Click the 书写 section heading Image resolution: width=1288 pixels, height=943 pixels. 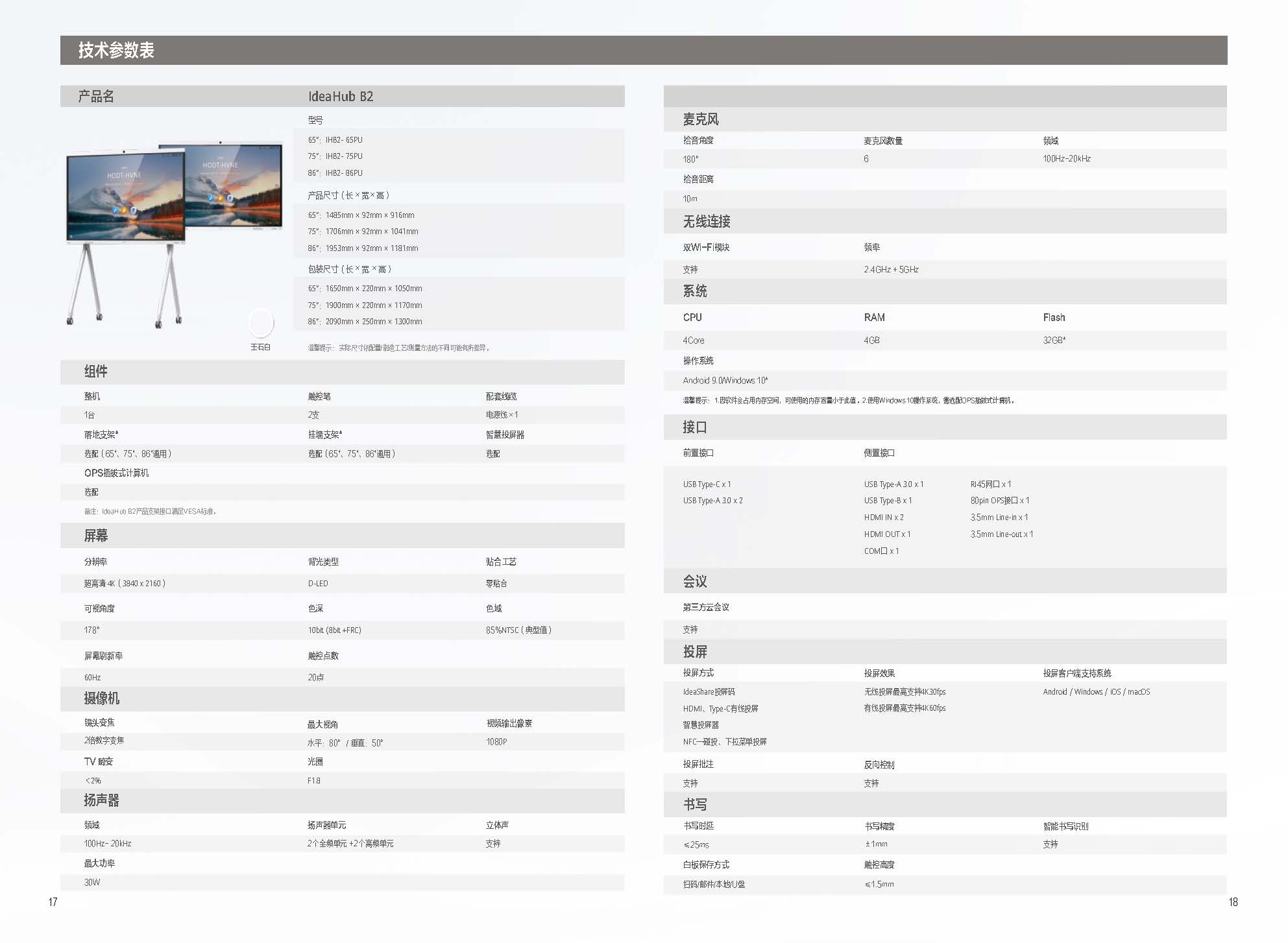(695, 805)
